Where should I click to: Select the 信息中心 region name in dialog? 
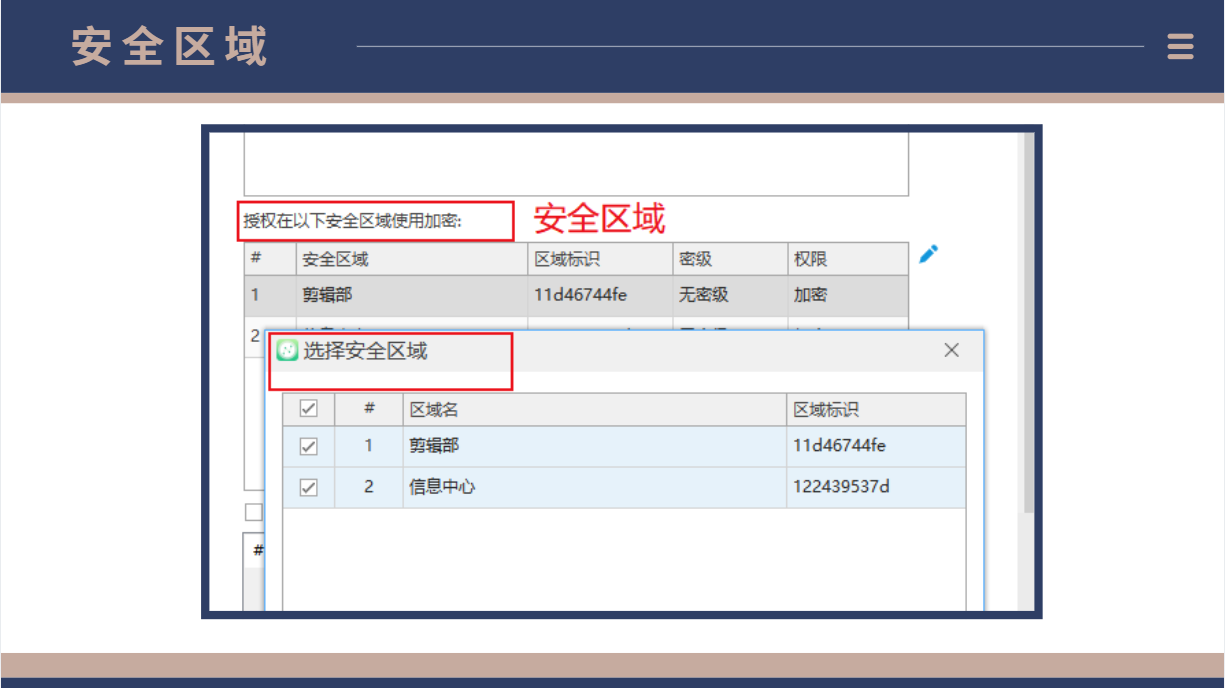[442, 488]
